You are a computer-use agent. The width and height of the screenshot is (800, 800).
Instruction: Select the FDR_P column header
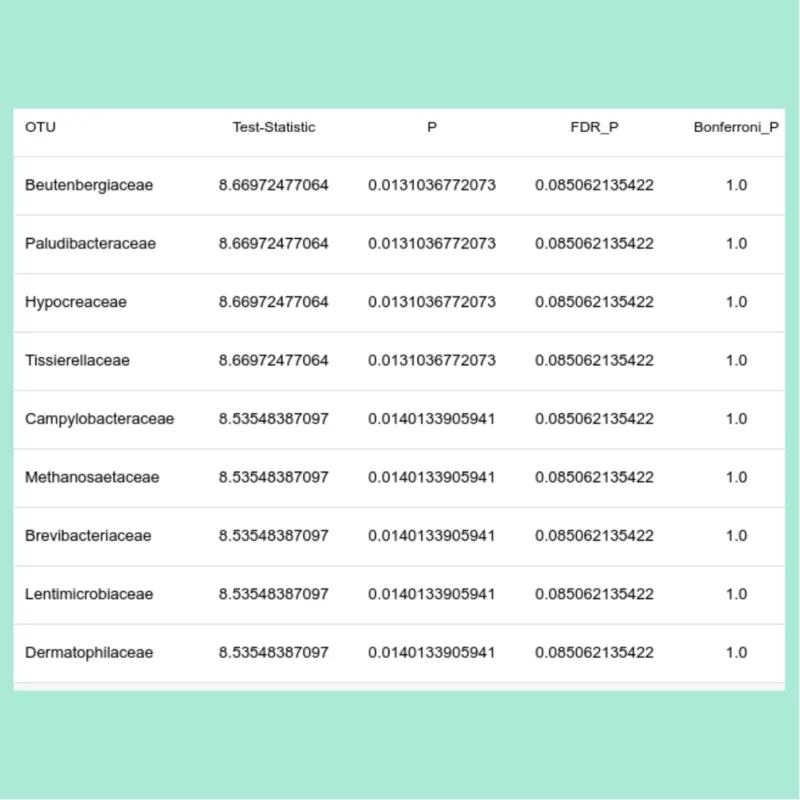pos(594,127)
